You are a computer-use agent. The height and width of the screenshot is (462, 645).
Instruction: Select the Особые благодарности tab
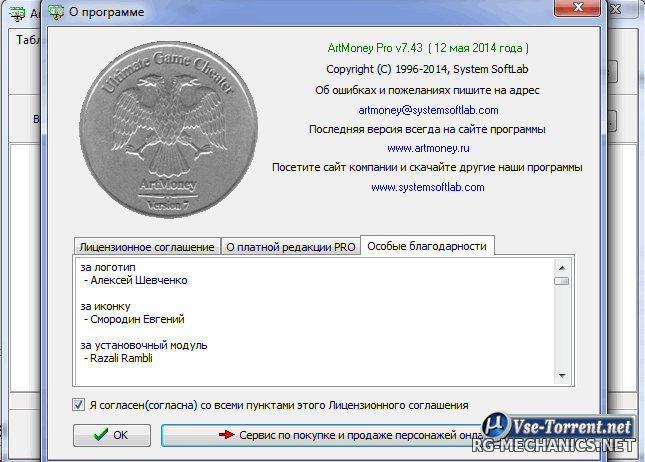pos(428,246)
